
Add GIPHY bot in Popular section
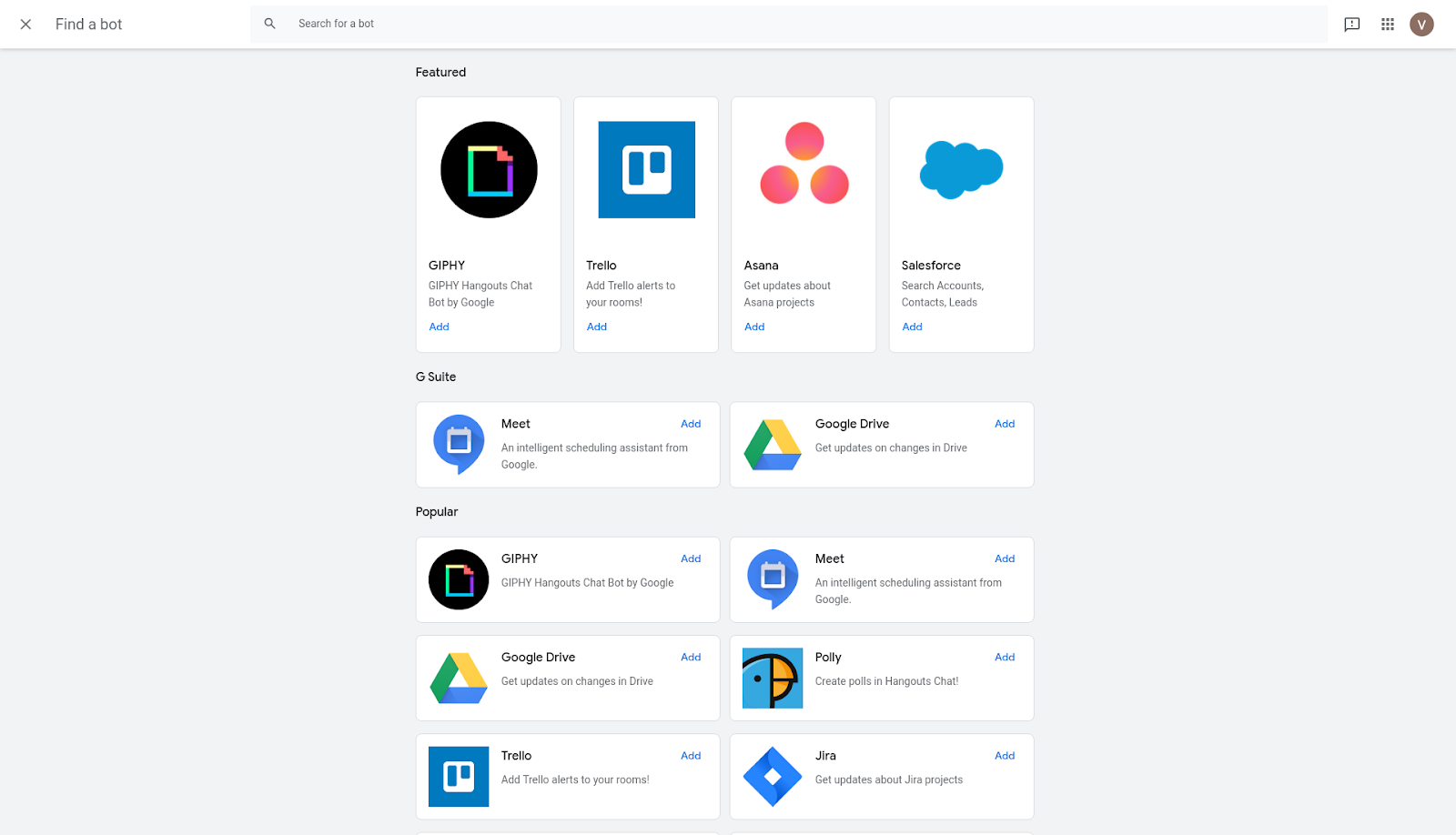point(691,558)
